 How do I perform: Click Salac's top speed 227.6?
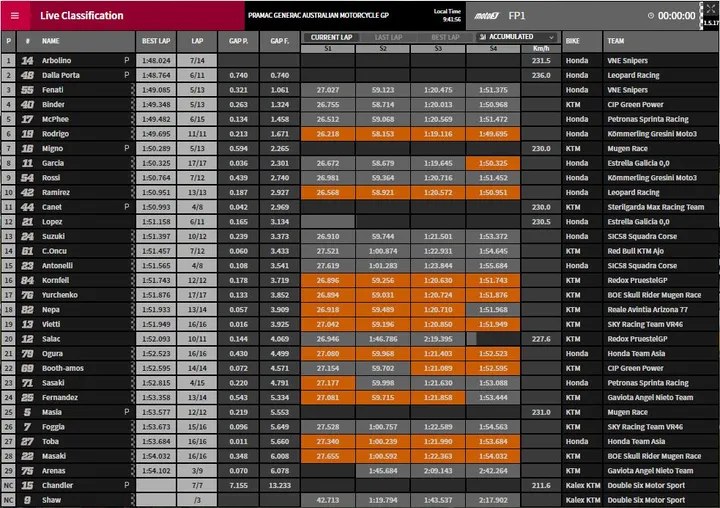[x=541, y=339]
